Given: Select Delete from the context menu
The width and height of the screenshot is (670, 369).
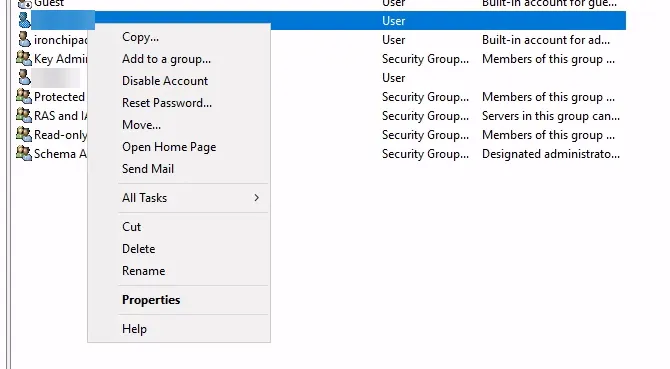Looking at the screenshot, I should pyautogui.click(x=138, y=249).
